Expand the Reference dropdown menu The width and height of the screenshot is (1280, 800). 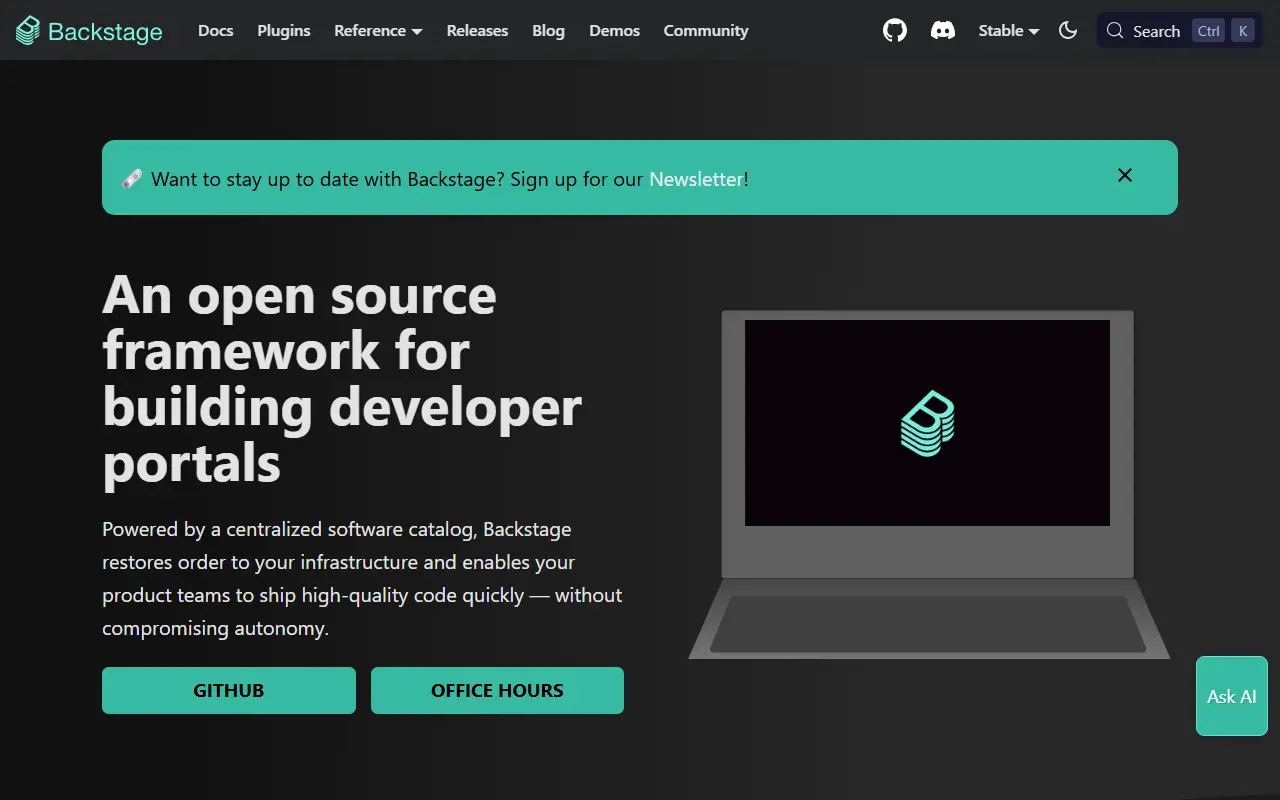pyautogui.click(x=378, y=31)
